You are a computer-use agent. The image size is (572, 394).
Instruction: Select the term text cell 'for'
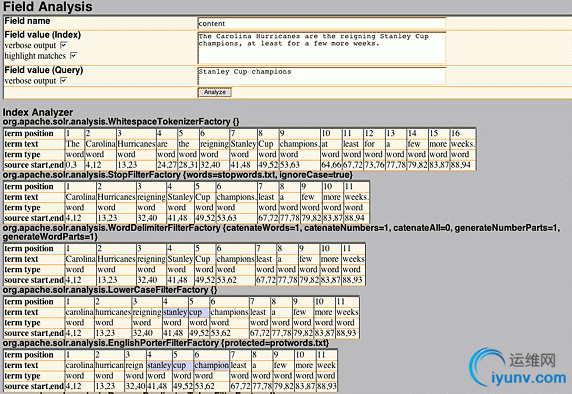pos(374,144)
